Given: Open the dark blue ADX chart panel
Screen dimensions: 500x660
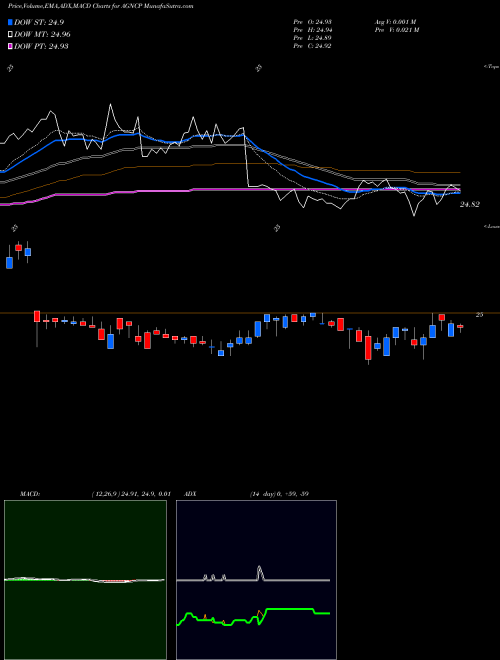Looking at the screenshot, I should click(x=256, y=580).
